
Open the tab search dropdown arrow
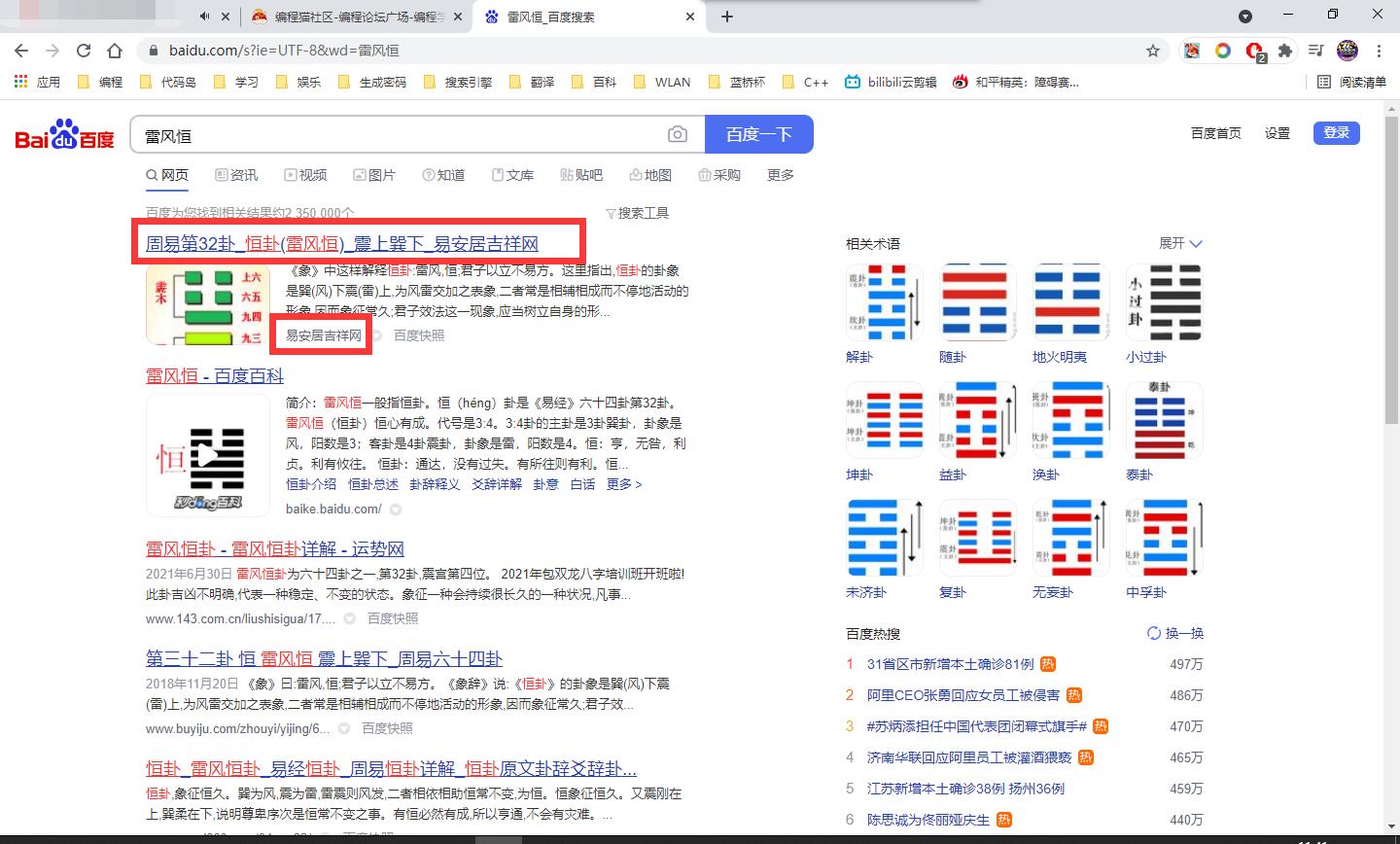[x=1245, y=17]
